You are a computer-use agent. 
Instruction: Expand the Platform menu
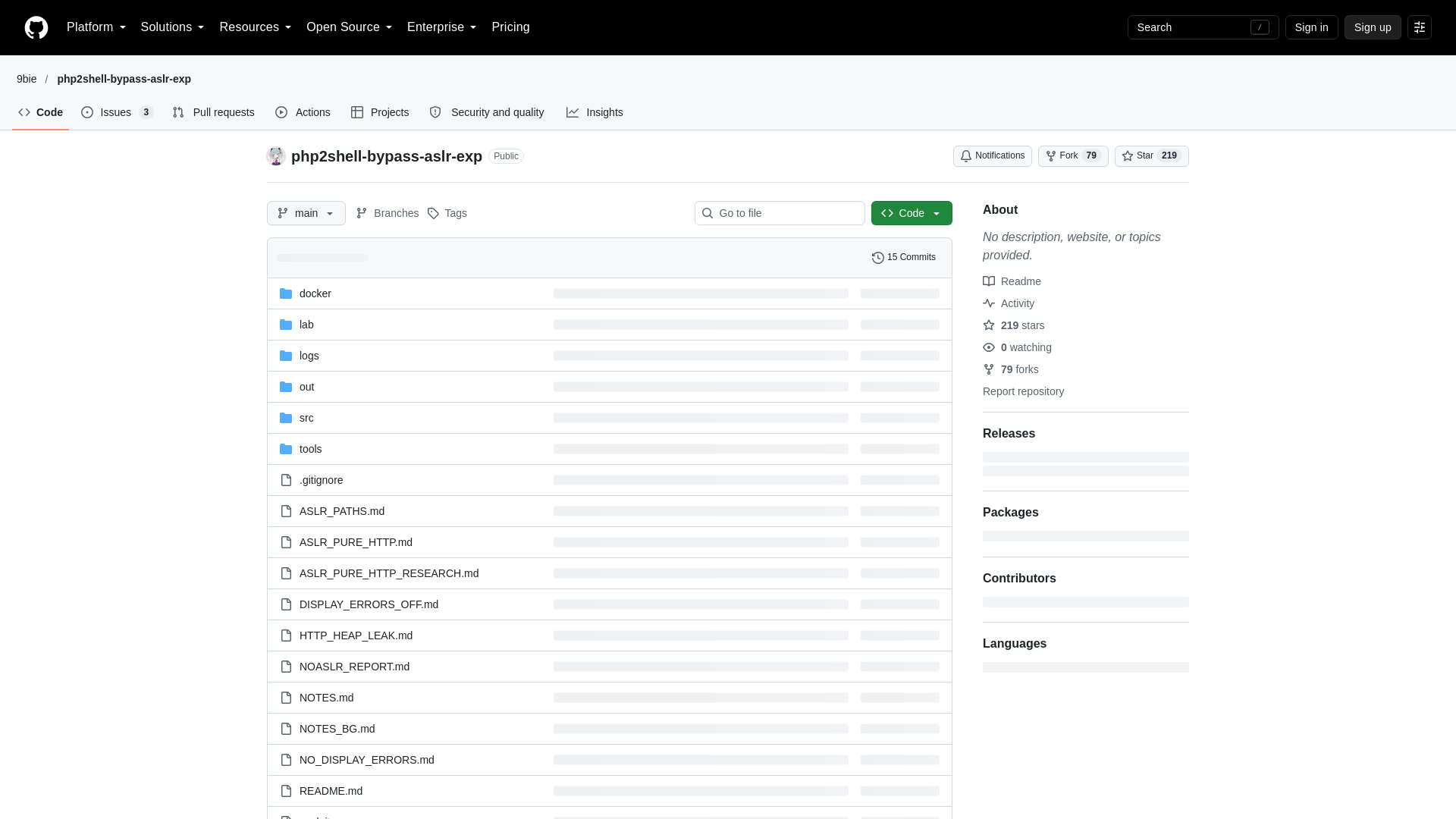point(96,27)
